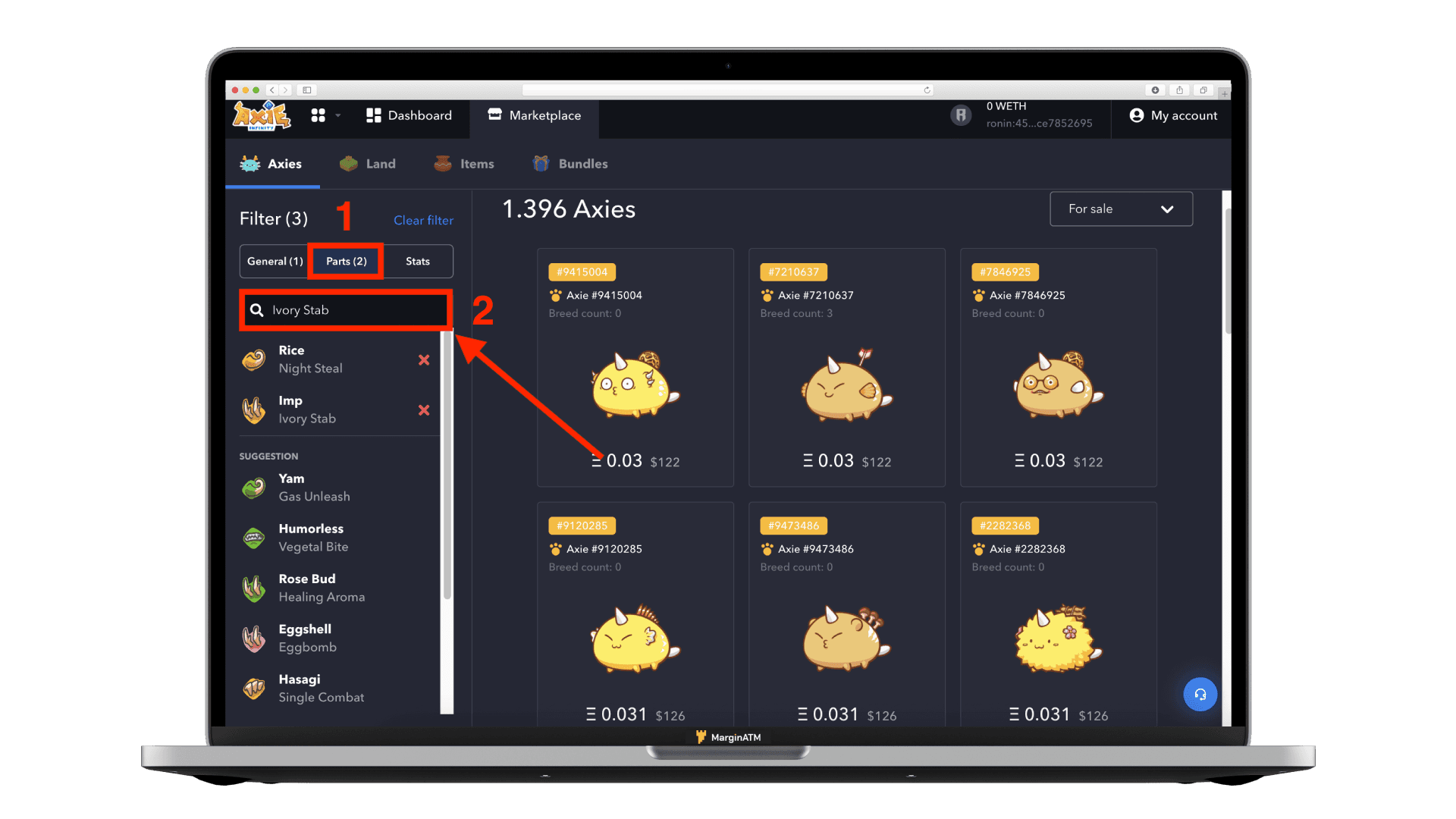Remove the Rice Night Steal filter
Image resolution: width=1456 pixels, height=819 pixels.
pyautogui.click(x=424, y=360)
